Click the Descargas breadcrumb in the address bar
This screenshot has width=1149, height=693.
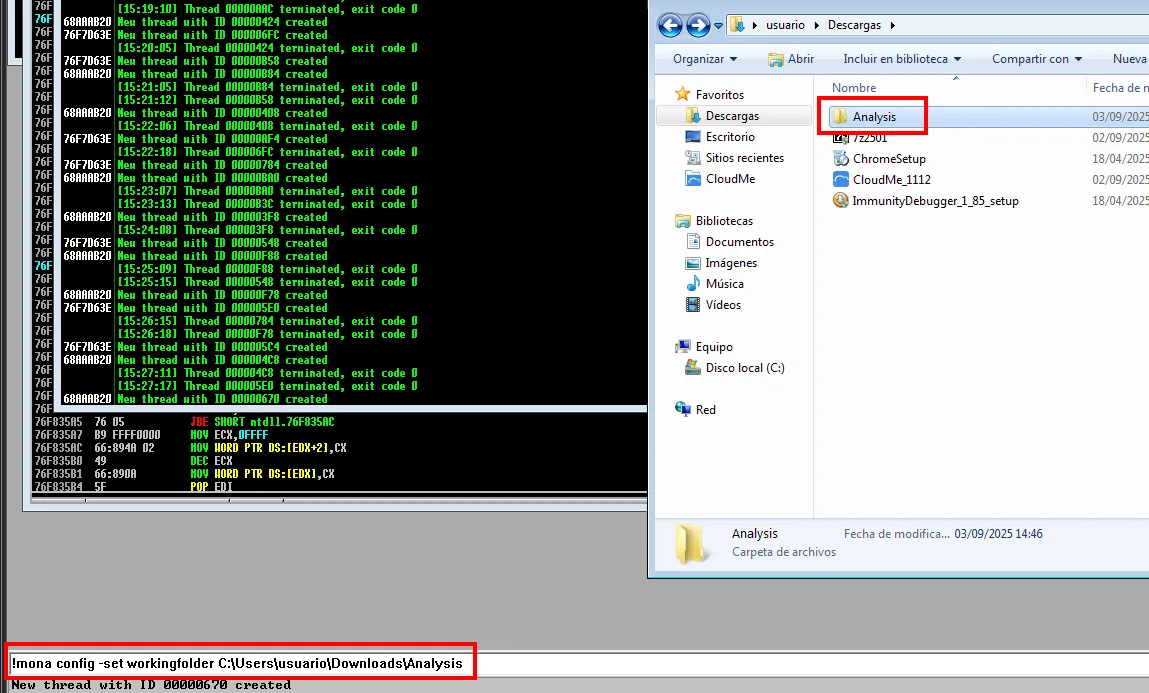pyautogui.click(x=854, y=25)
